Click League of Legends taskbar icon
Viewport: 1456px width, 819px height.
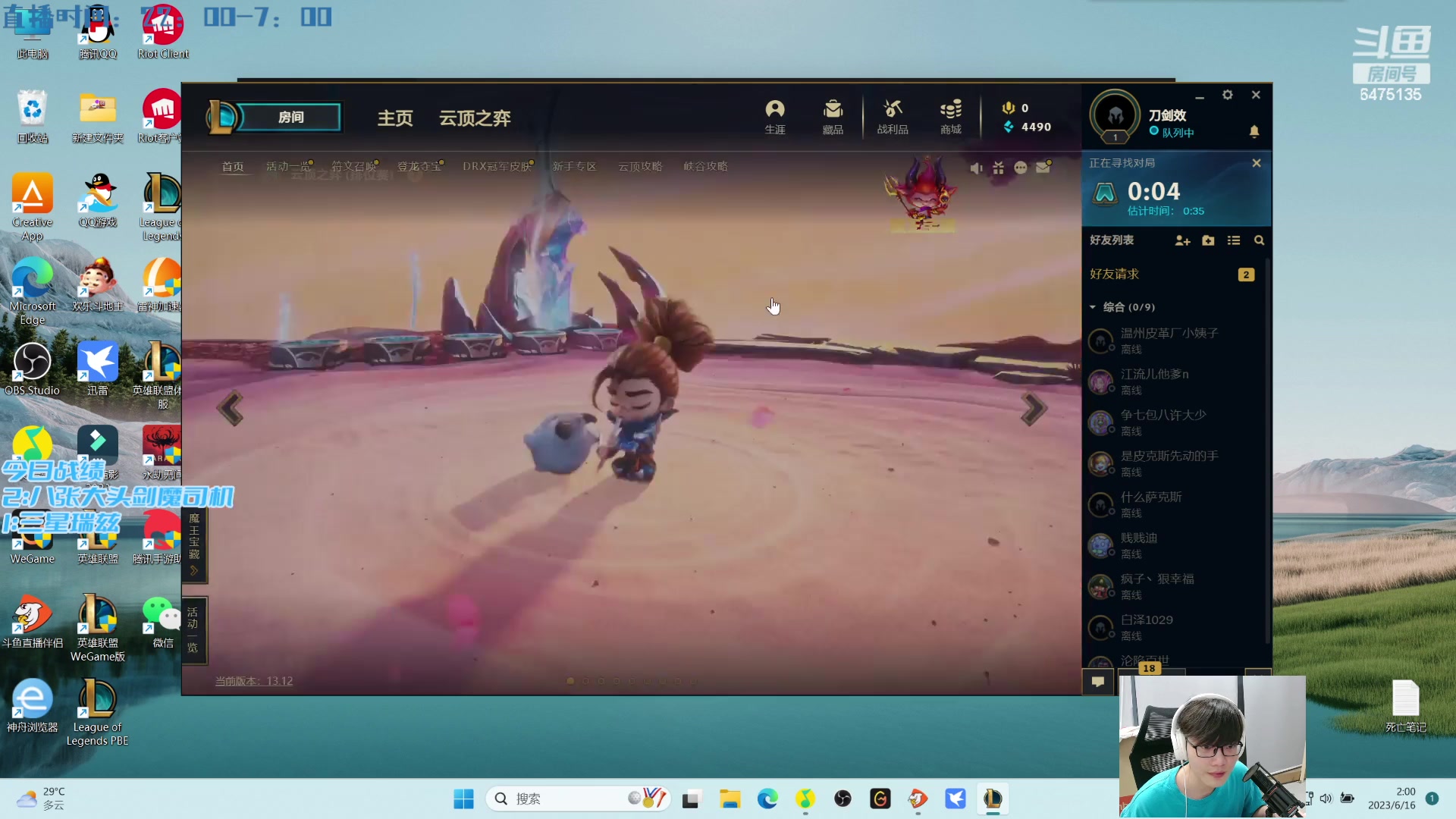coord(993,799)
